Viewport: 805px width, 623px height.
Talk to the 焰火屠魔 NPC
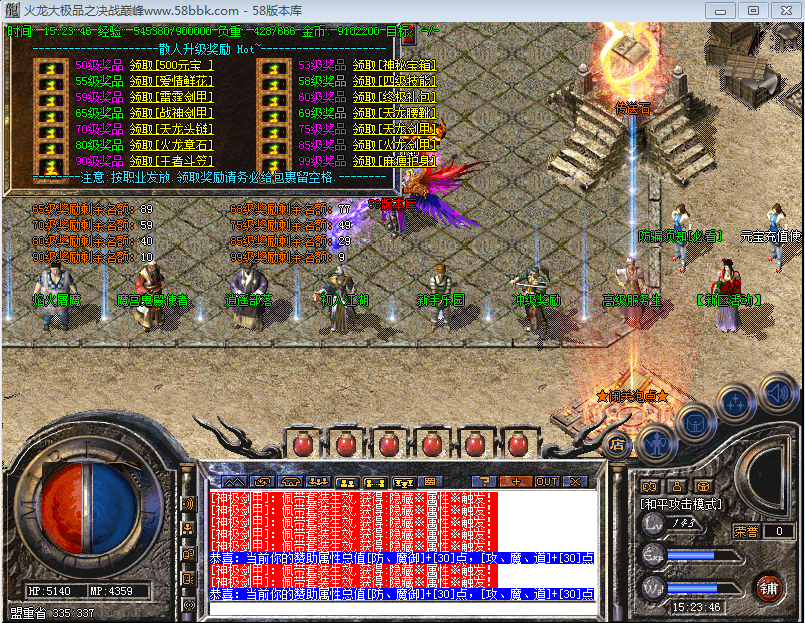(55, 298)
